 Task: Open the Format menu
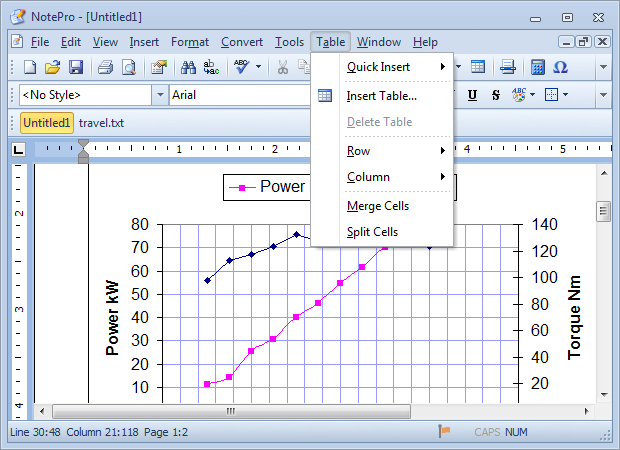click(x=190, y=42)
